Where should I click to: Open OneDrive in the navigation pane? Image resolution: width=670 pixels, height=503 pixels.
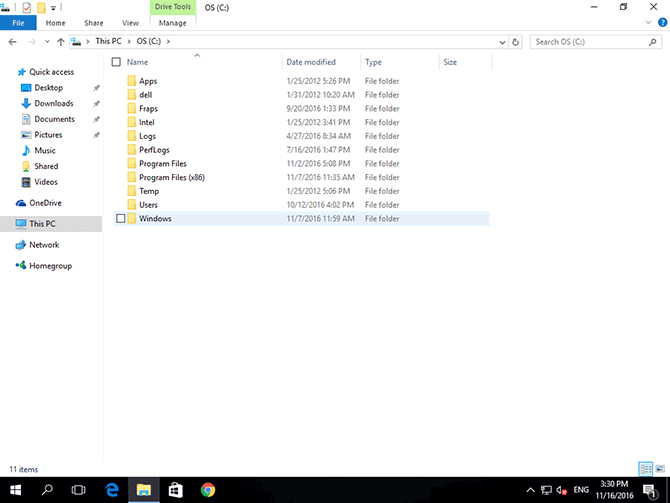(x=45, y=203)
